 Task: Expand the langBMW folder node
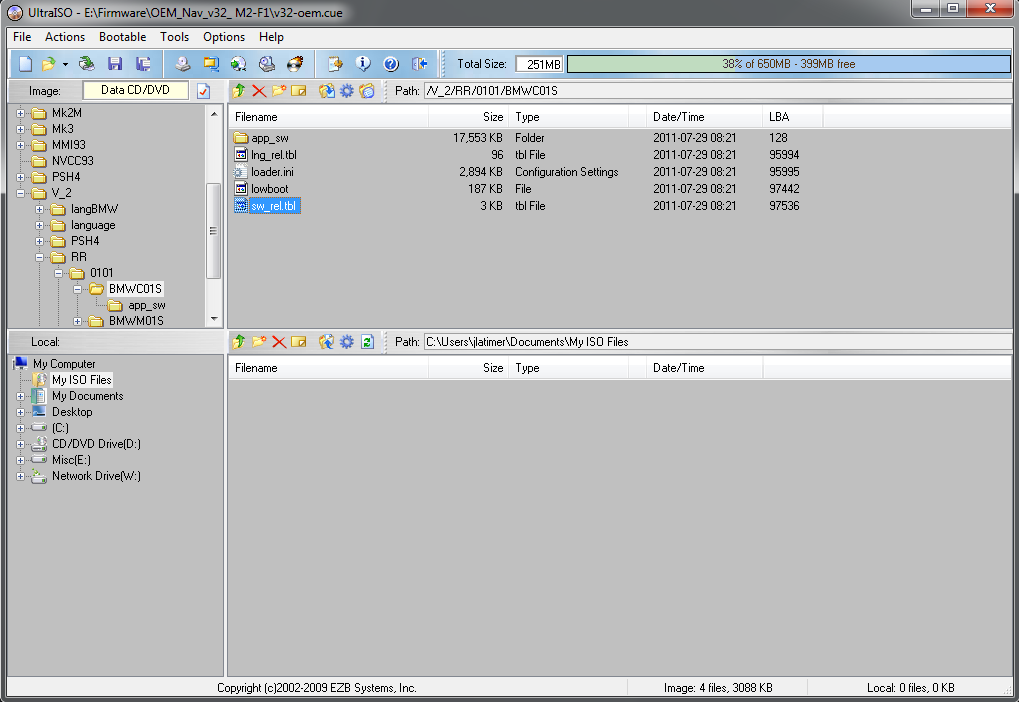point(40,209)
